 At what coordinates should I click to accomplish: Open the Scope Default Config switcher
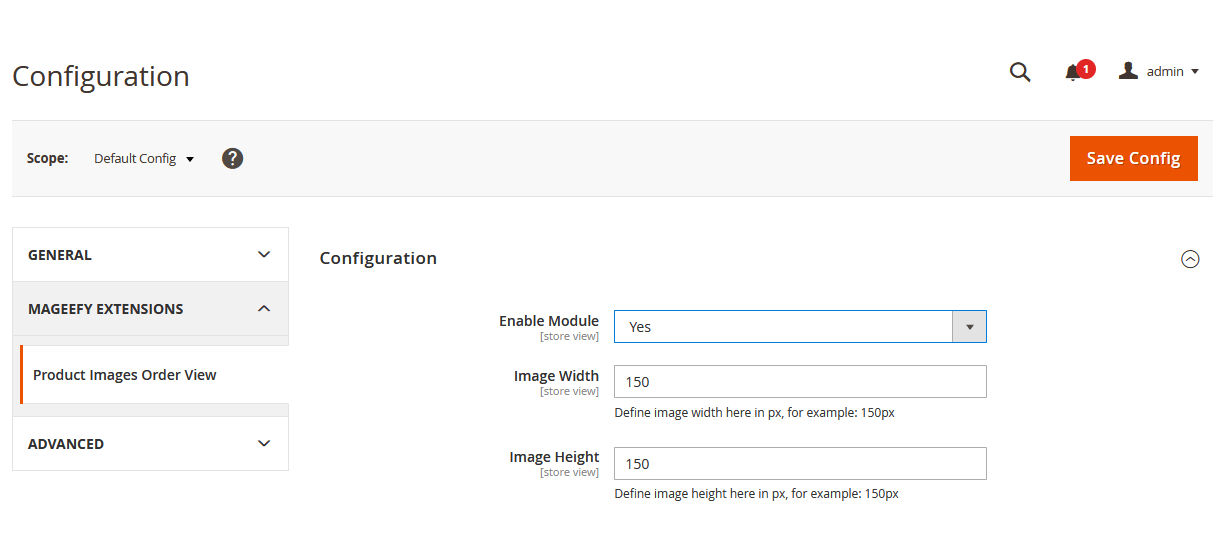pos(144,159)
